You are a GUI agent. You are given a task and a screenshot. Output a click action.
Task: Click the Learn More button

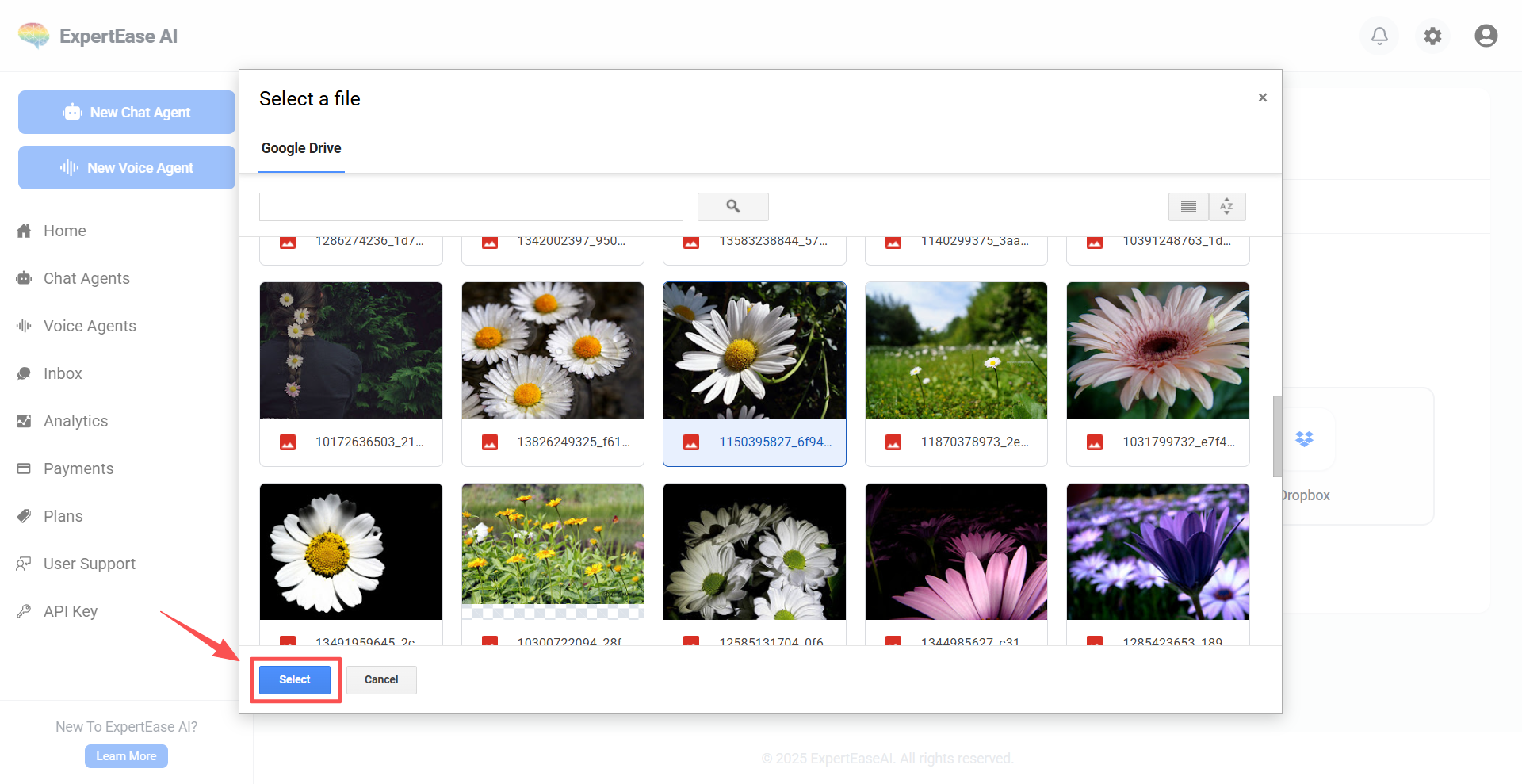click(x=126, y=756)
